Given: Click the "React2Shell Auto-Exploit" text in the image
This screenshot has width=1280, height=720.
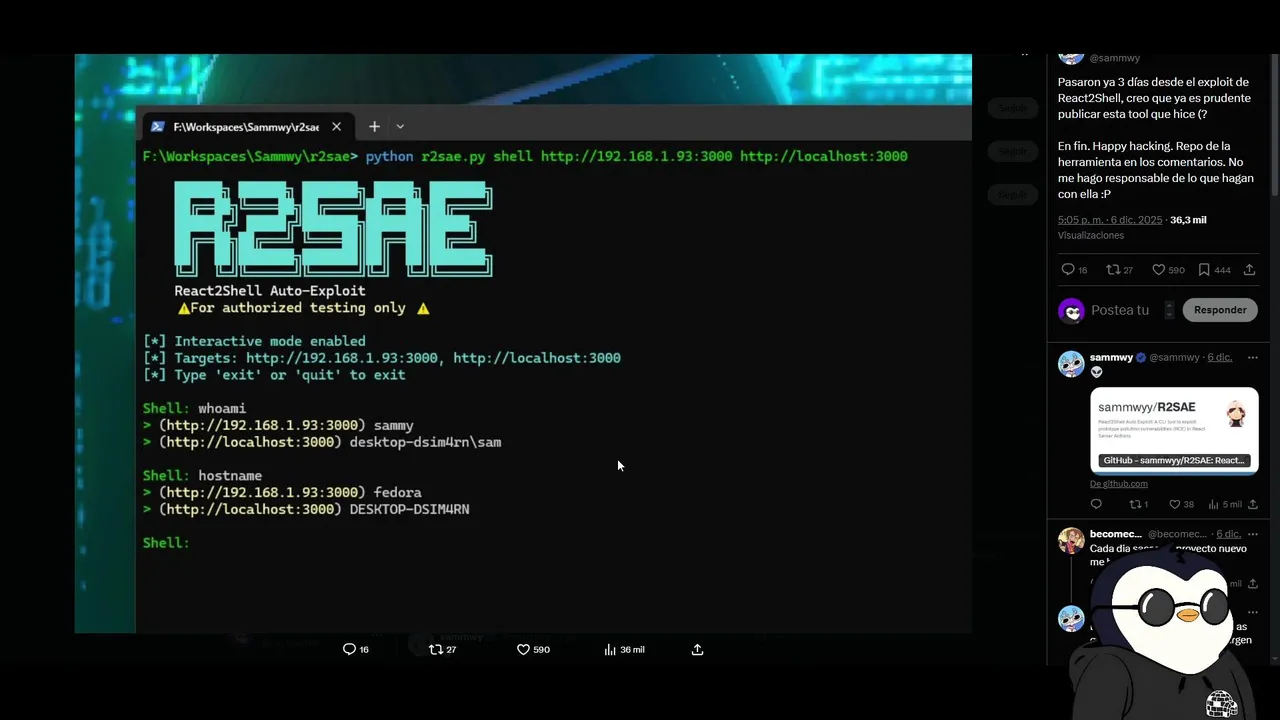Looking at the screenshot, I should click(x=270, y=291).
